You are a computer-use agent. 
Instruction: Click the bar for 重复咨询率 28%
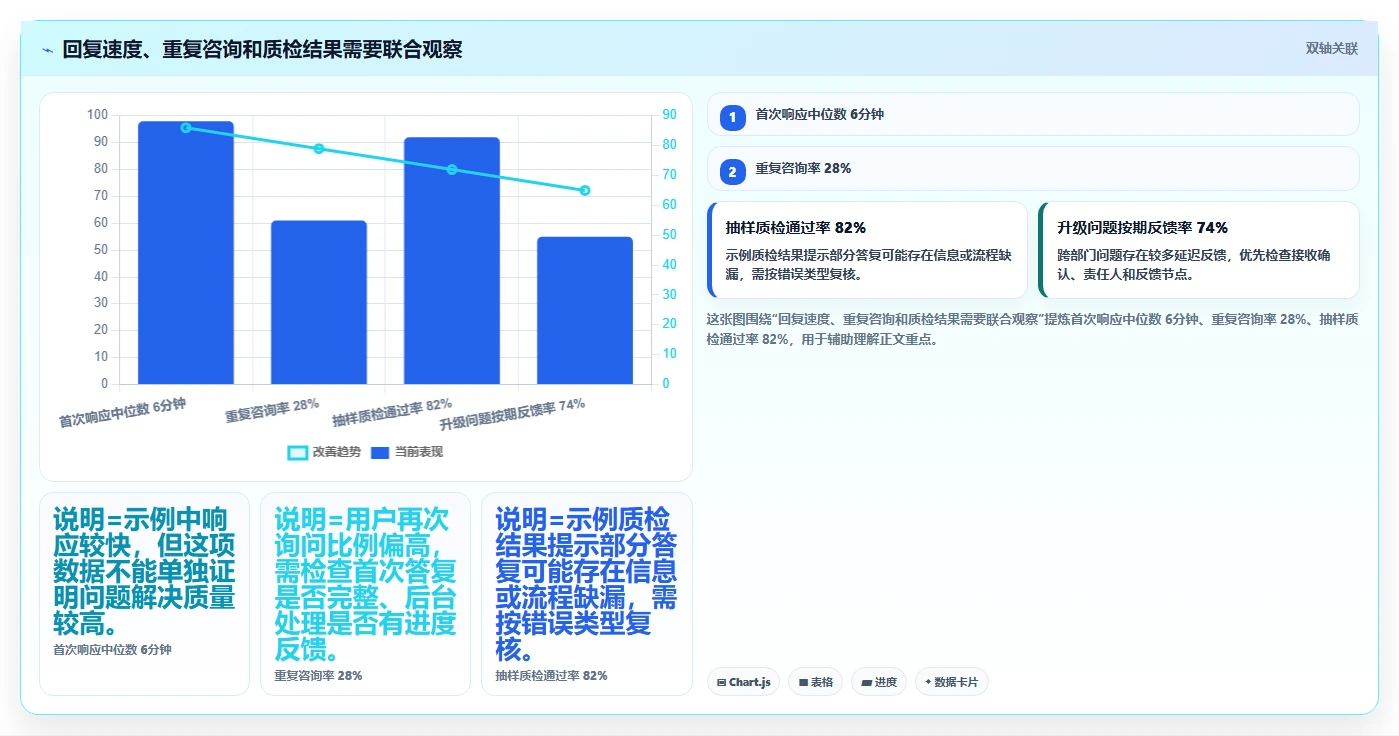319,302
